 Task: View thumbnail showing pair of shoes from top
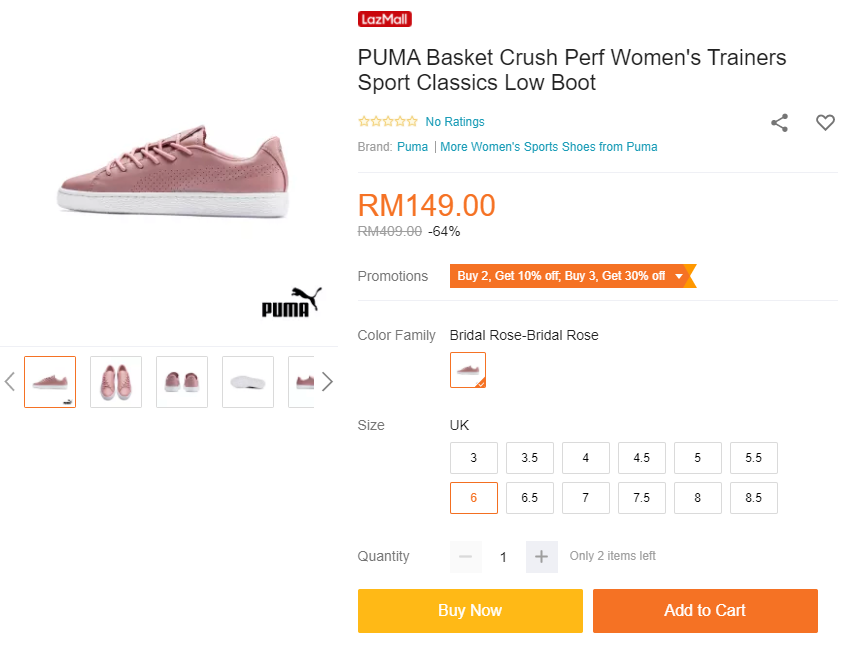click(x=116, y=382)
